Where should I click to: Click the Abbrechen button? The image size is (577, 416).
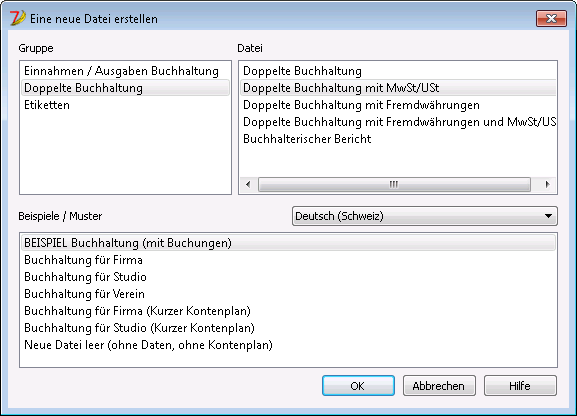click(x=439, y=386)
